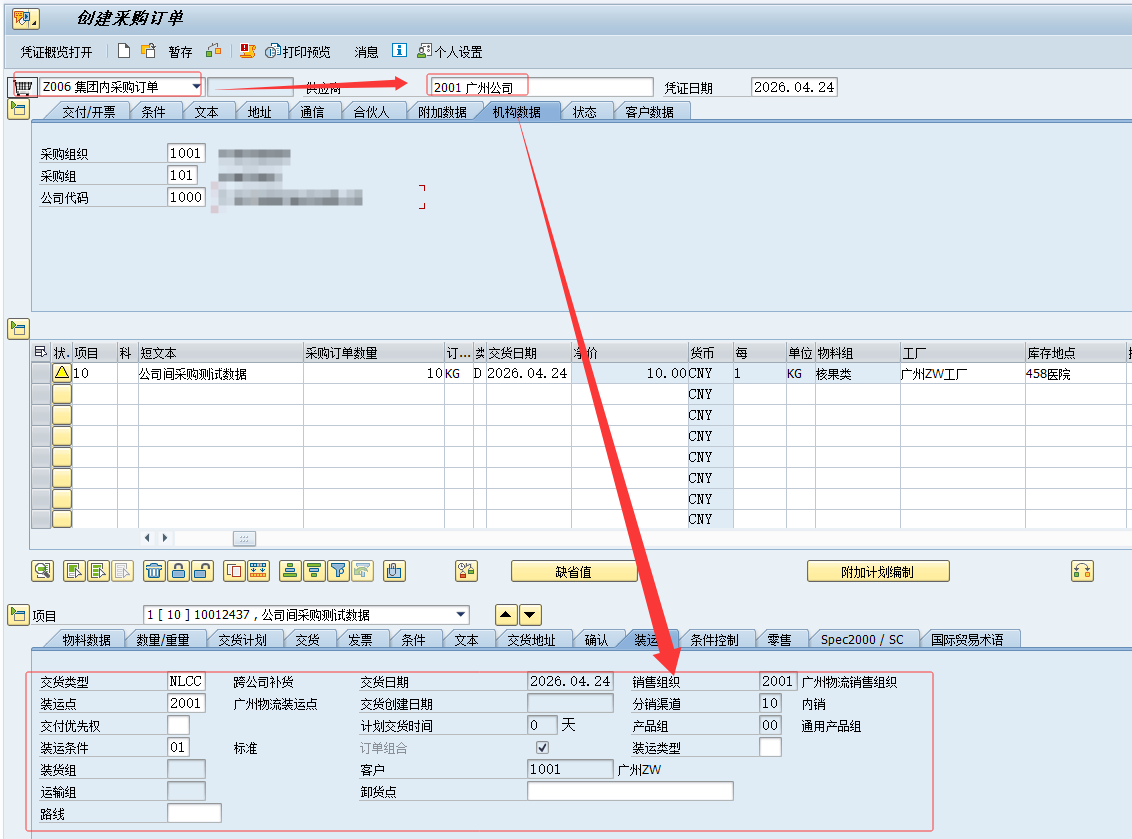The width and height of the screenshot is (1132, 839).
Task: Click the create new document icon
Action: [124, 51]
